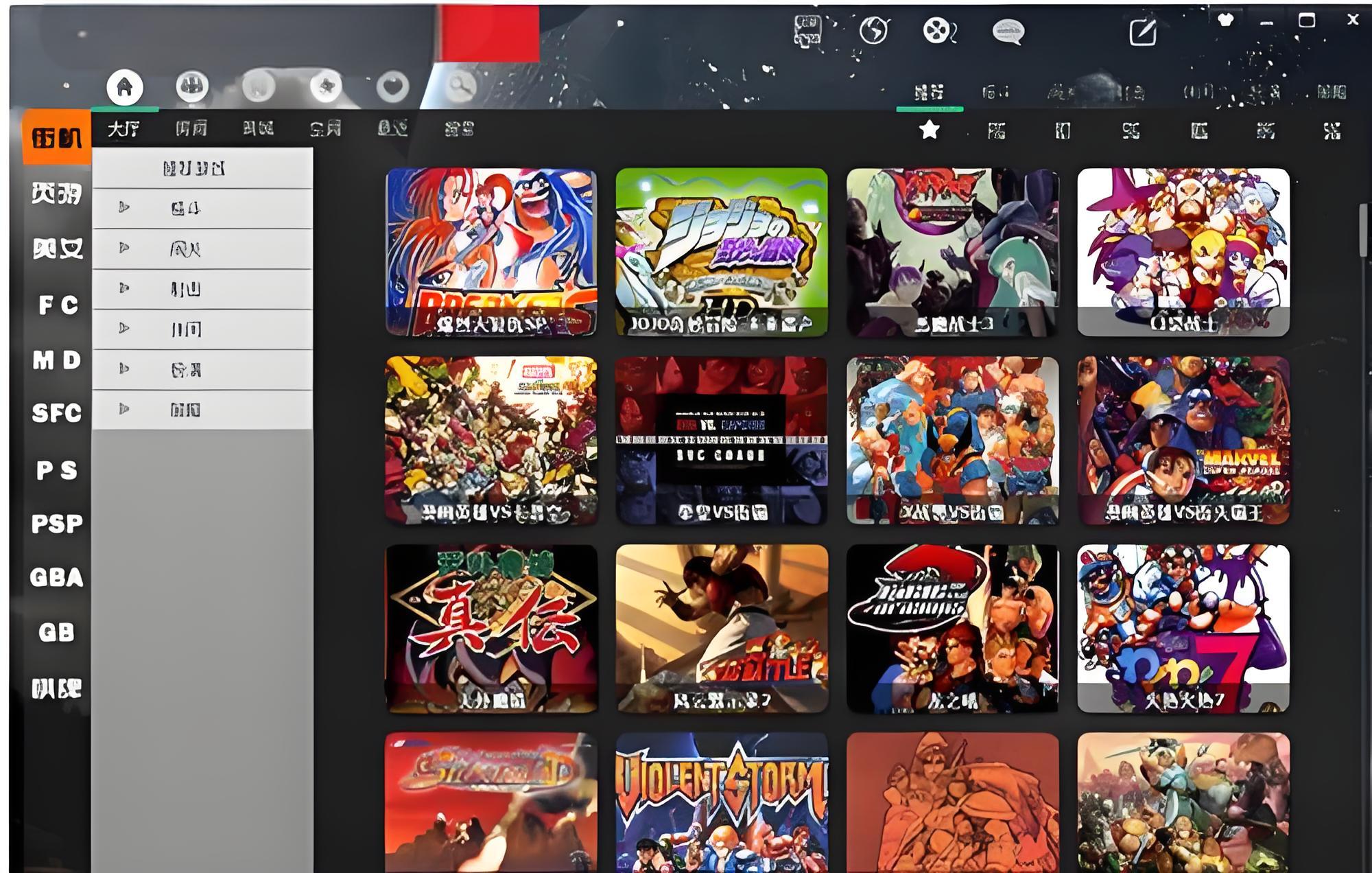Go to the Home icon in top navigation

(x=125, y=87)
